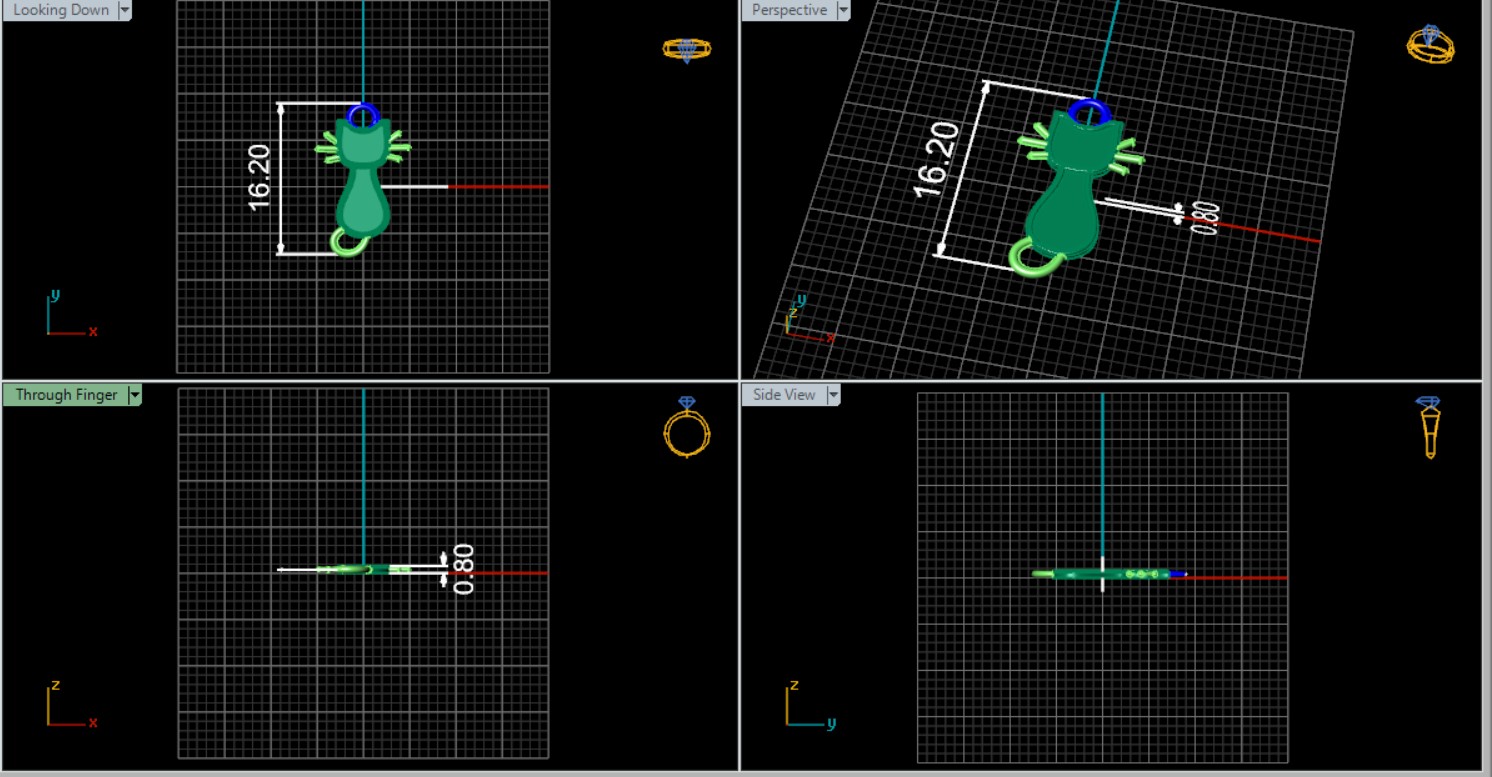Select the curled cat tail in Perspective view
Image resolution: width=1492 pixels, height=777 pixels.
coord(1025,258)
